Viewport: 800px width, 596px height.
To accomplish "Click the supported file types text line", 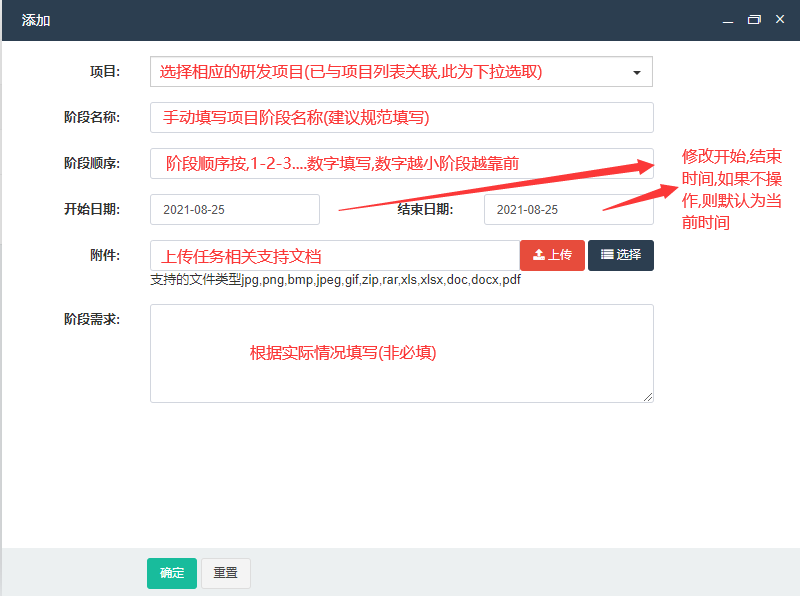I will pos(335,280).
